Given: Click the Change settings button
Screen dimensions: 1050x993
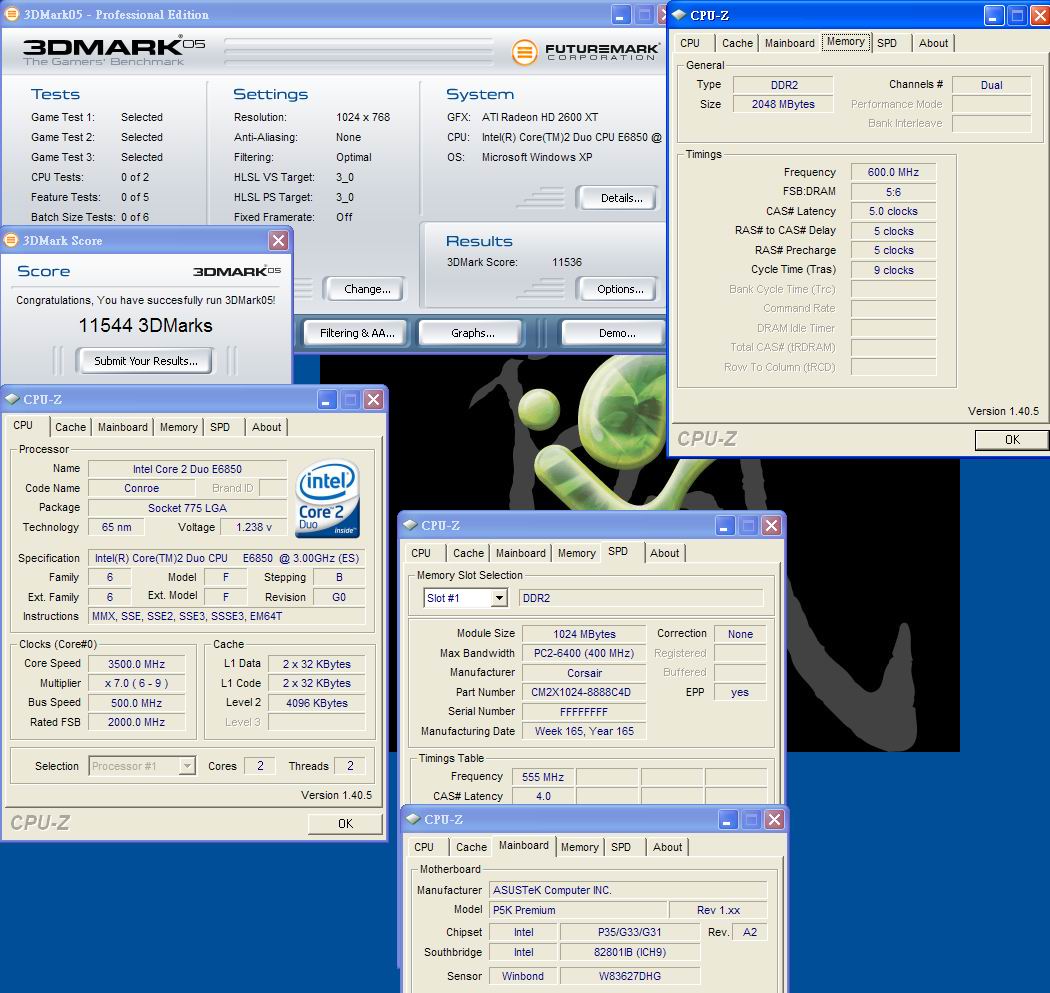Looking at the screenshot, I should point(367,289).
